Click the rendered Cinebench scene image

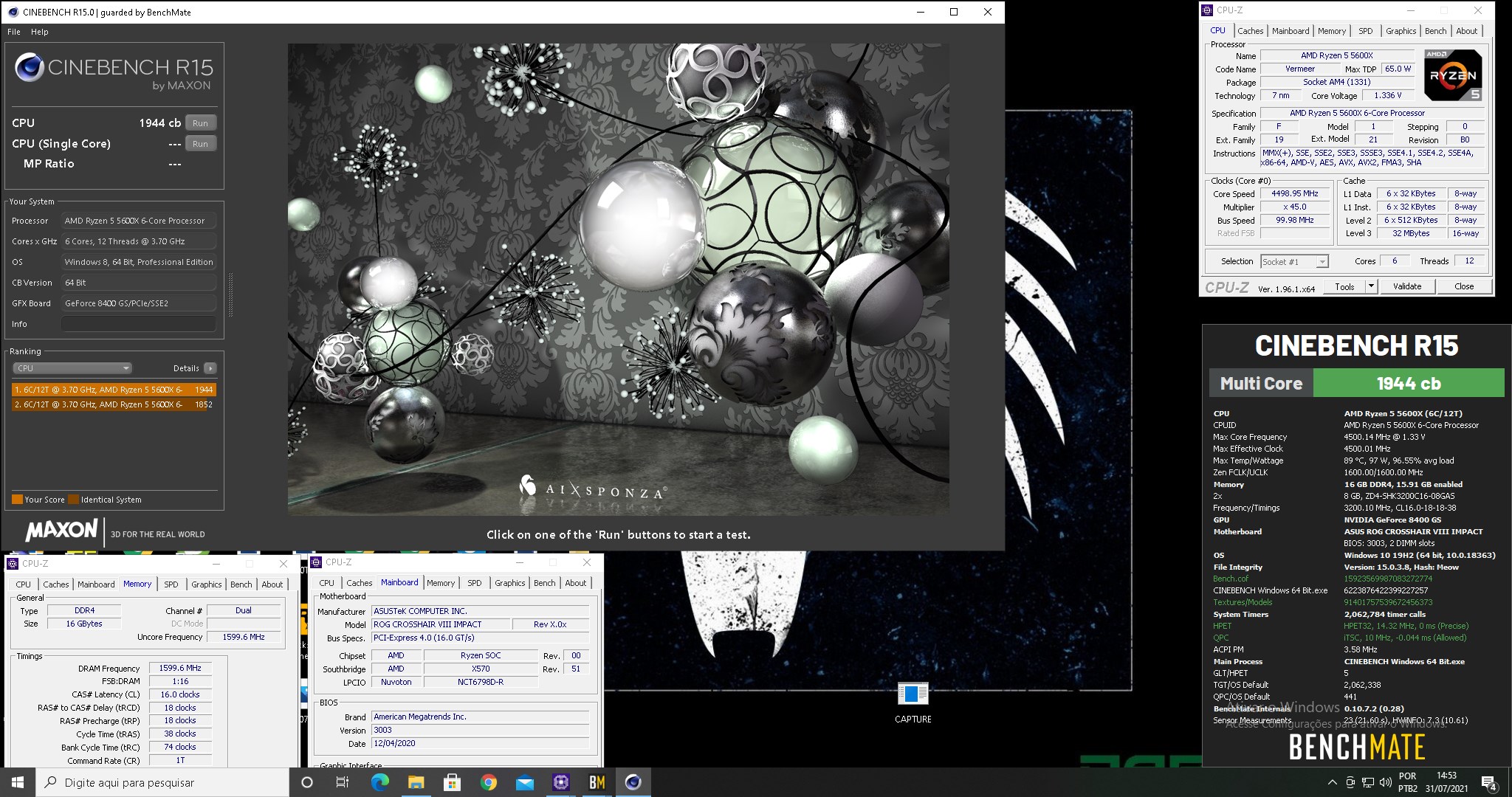point(618,279)
